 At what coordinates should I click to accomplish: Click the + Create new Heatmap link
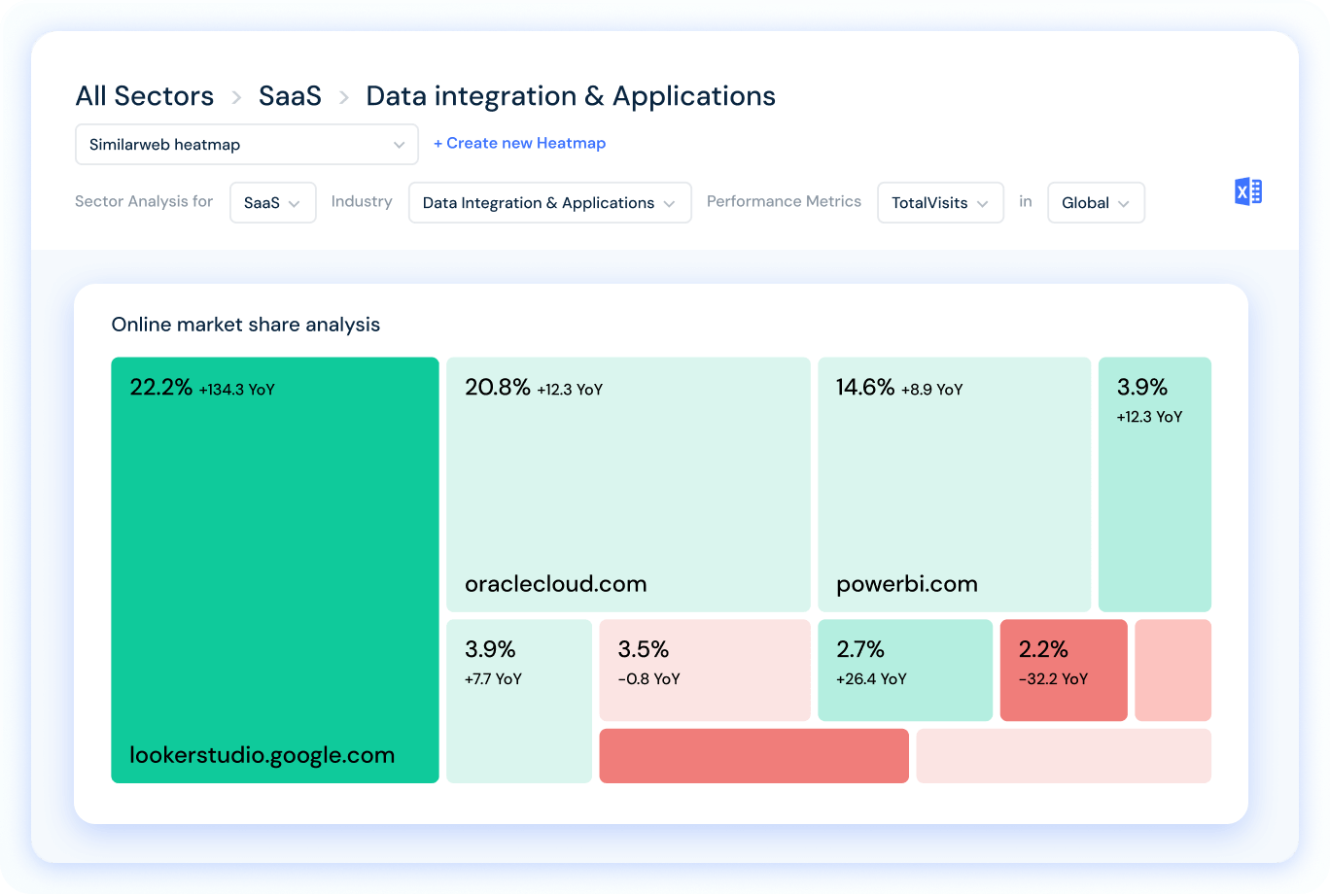coord(520,143)
